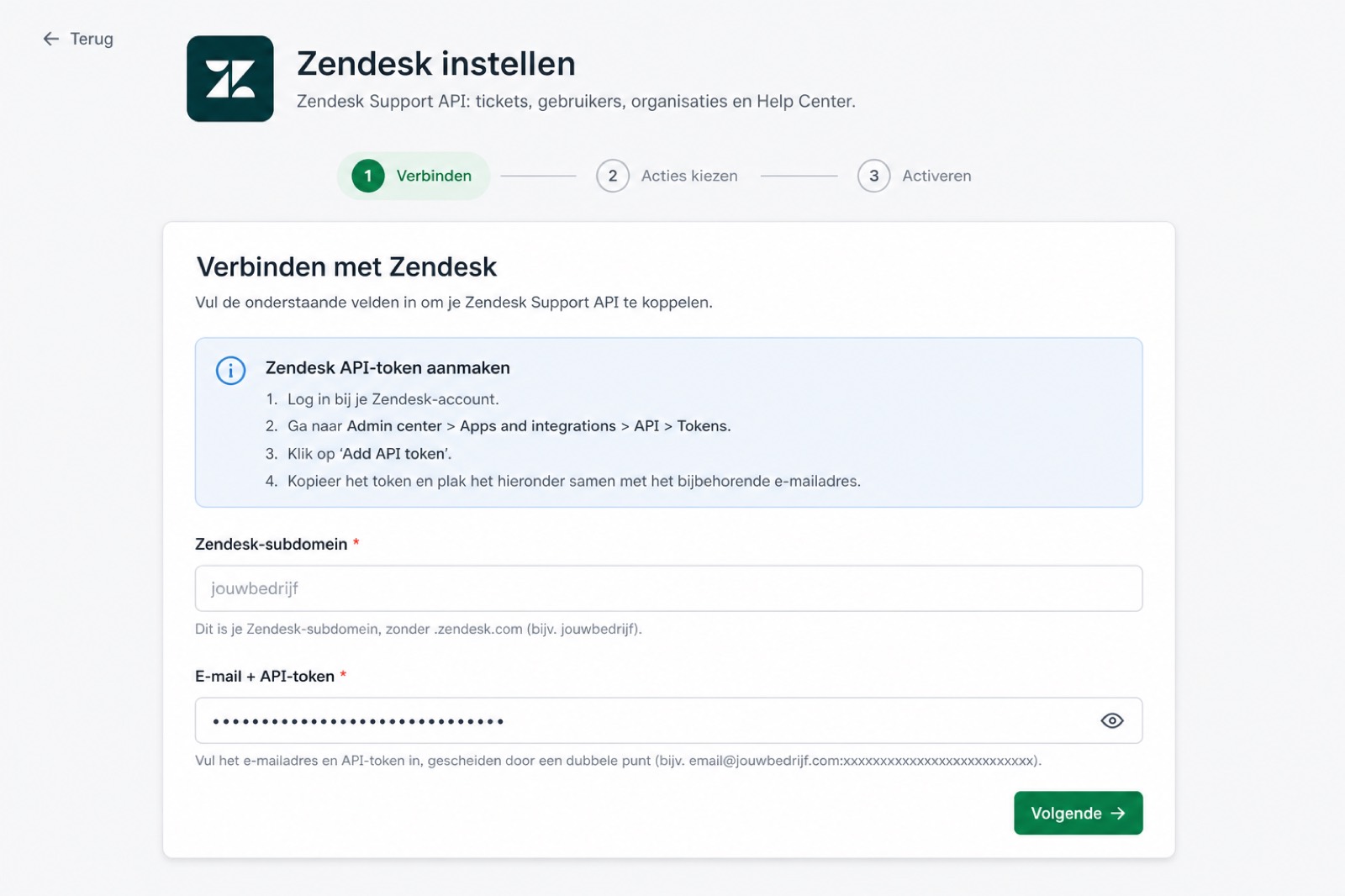Click the Zendesk logo icon
1345x896 pixels.
pos(230,79)
